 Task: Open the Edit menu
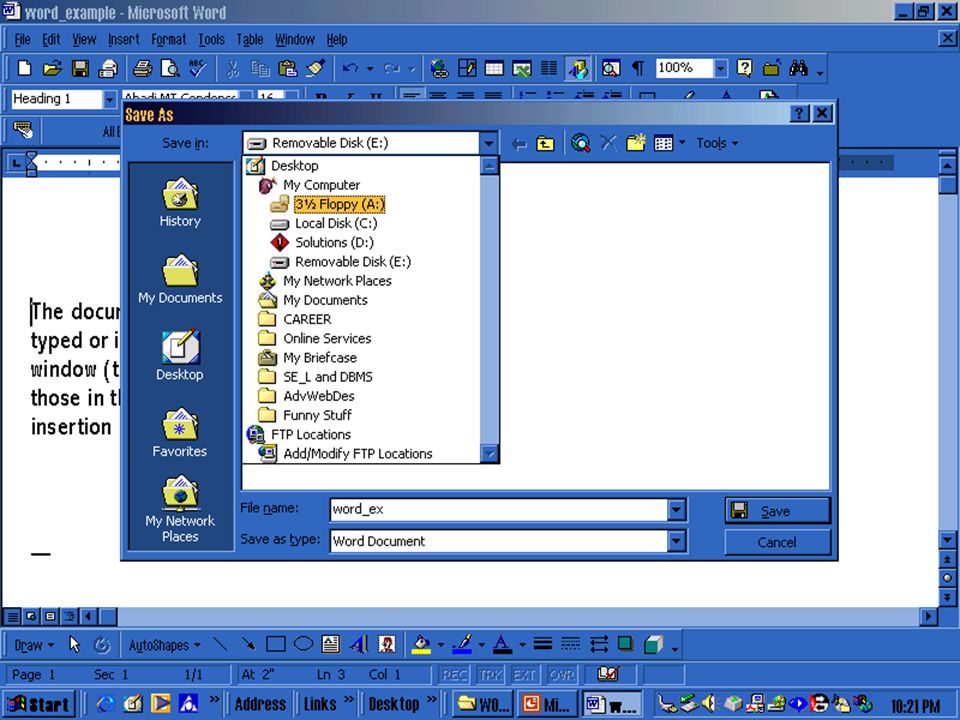(51, 40)
